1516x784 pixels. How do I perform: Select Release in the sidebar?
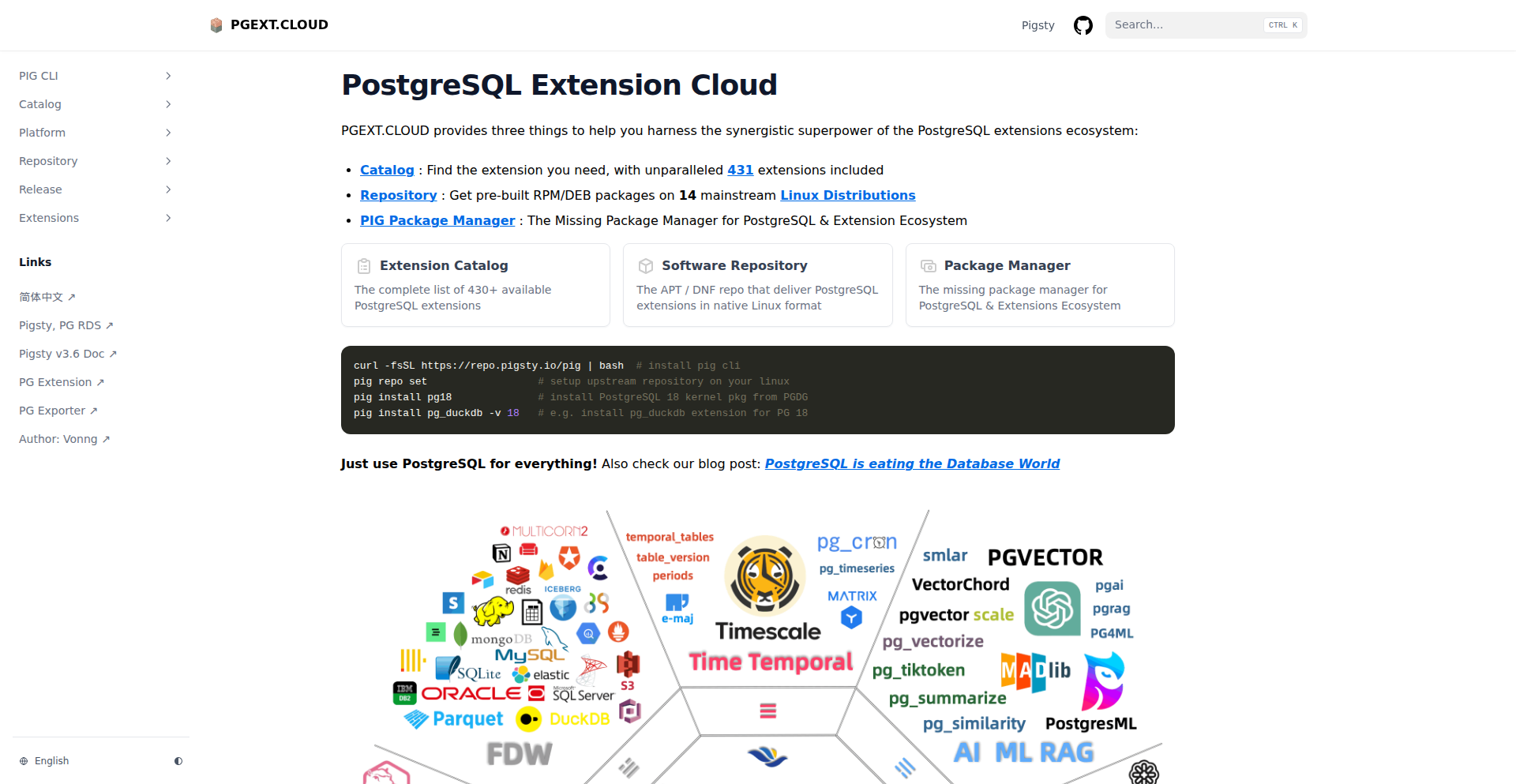[x=40, y=189]
